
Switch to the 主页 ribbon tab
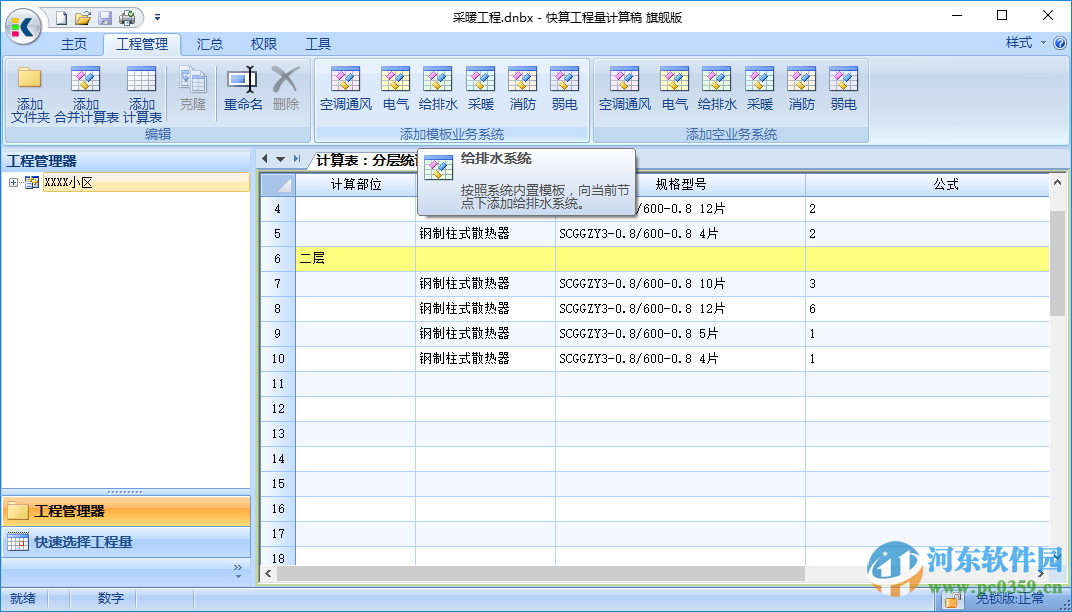[x=74, y=44]
